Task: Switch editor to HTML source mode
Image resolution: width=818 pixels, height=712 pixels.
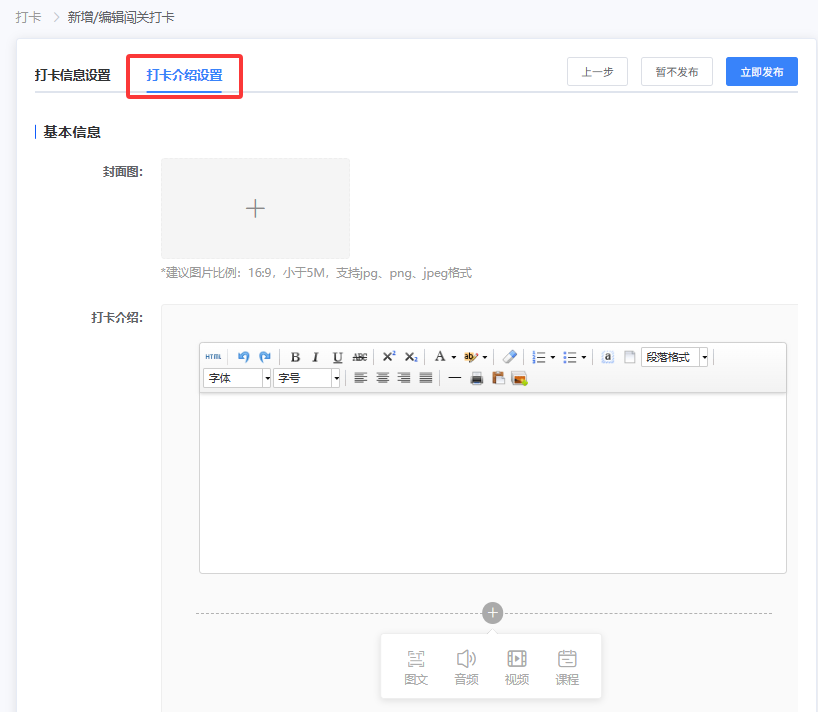Action: [213, 357]
